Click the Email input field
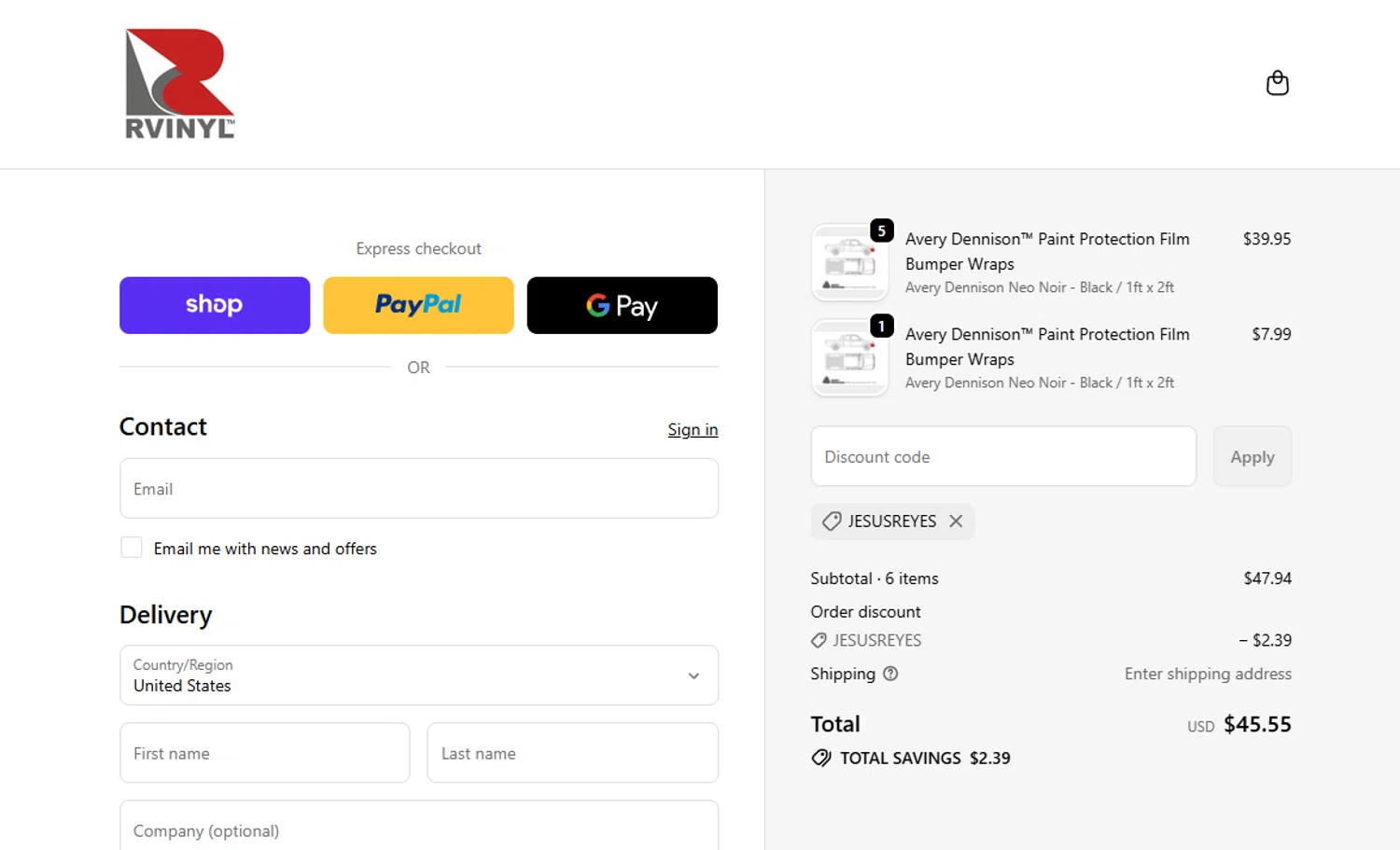1400x850 pixels. tap(419, 488)
